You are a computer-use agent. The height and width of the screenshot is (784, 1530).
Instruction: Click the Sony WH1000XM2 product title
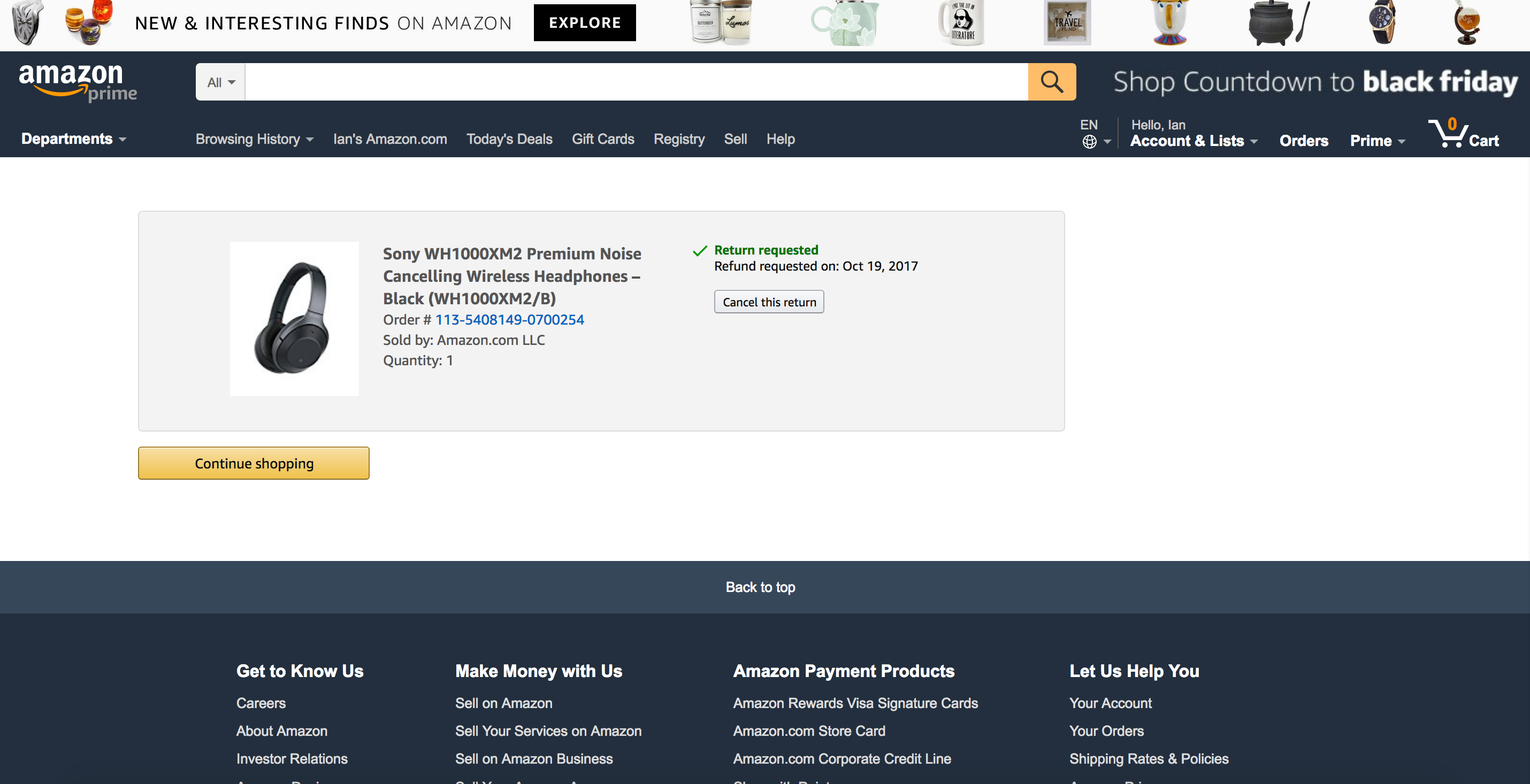[512, 275]
